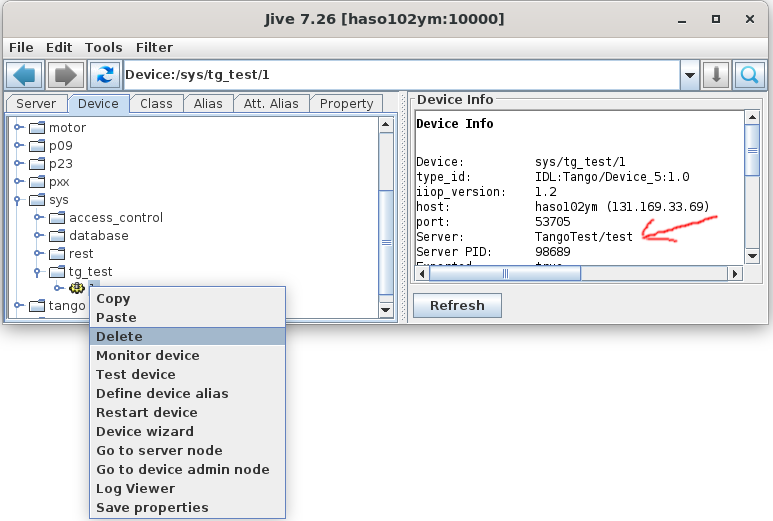Click tree panel scrollbar up arrow
Viewport: 773px width, 521px height.
[x=386, y=124]
